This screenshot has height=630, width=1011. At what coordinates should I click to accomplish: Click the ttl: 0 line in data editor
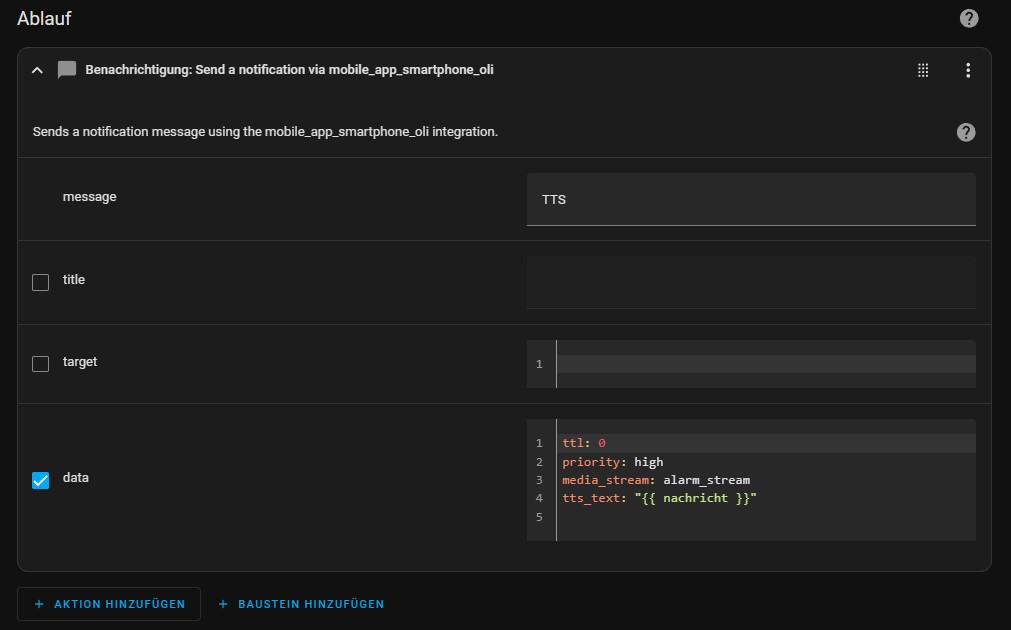coord(584,443)
